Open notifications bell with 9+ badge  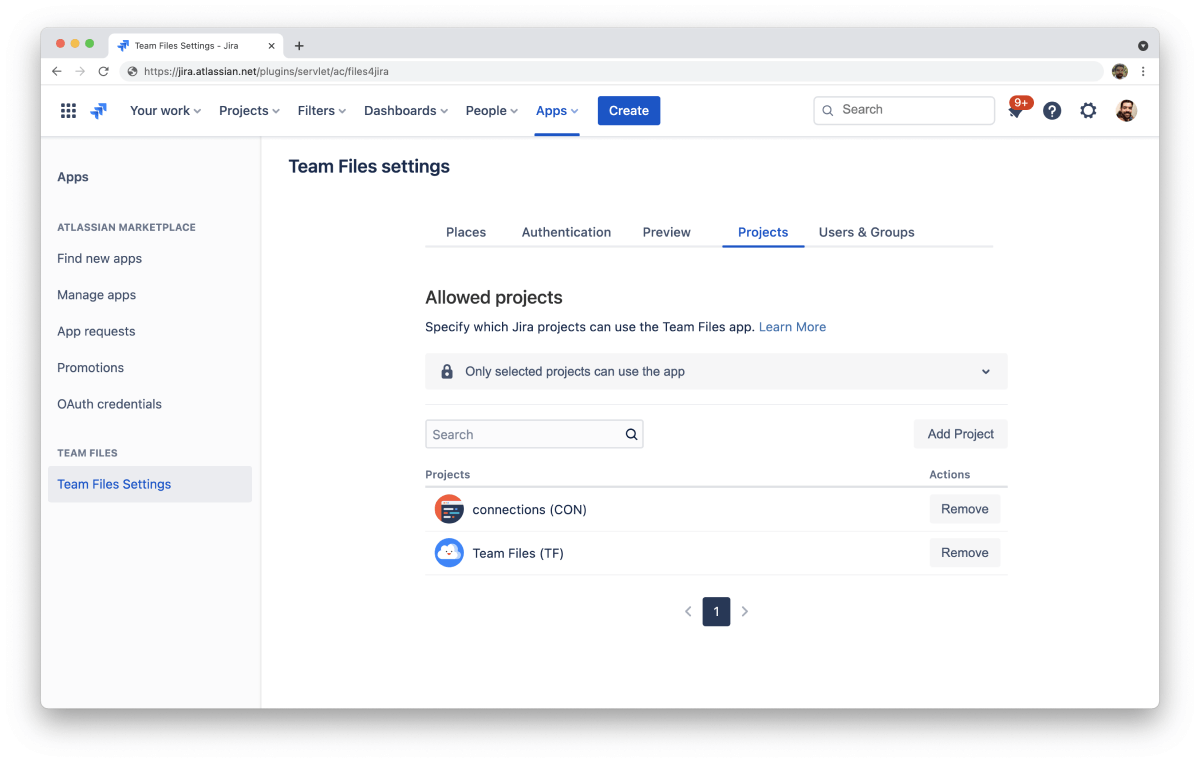(1016, 110)
